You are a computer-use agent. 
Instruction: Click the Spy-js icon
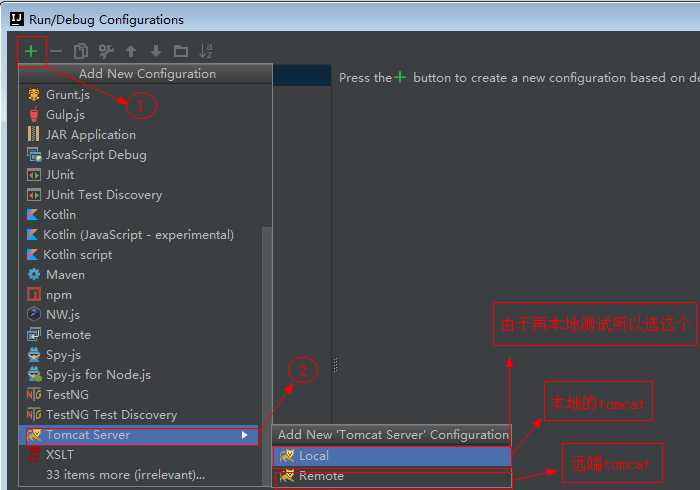(x=34, y=354)
